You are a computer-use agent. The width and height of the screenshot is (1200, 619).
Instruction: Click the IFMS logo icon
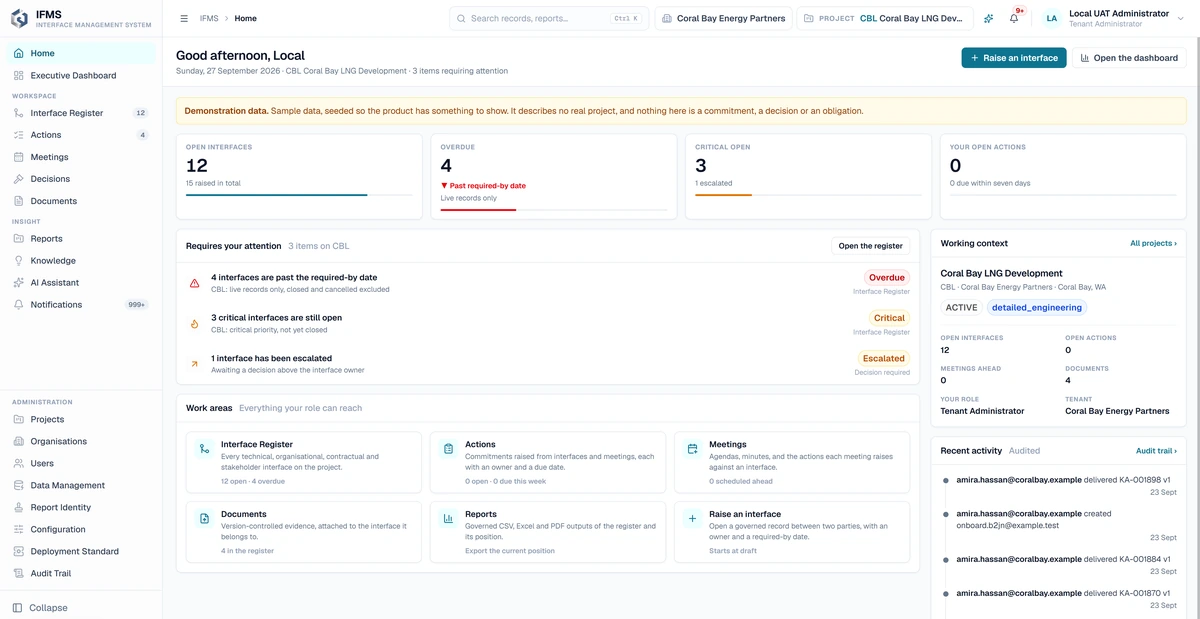pos(20,18)
